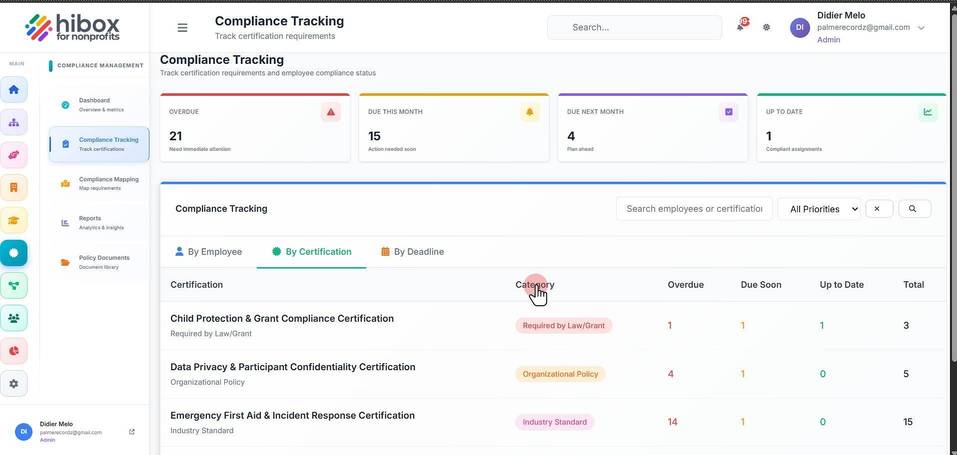Select Compliance Tracking menu item
Screen dimensions: 957x455
(99, 144)
